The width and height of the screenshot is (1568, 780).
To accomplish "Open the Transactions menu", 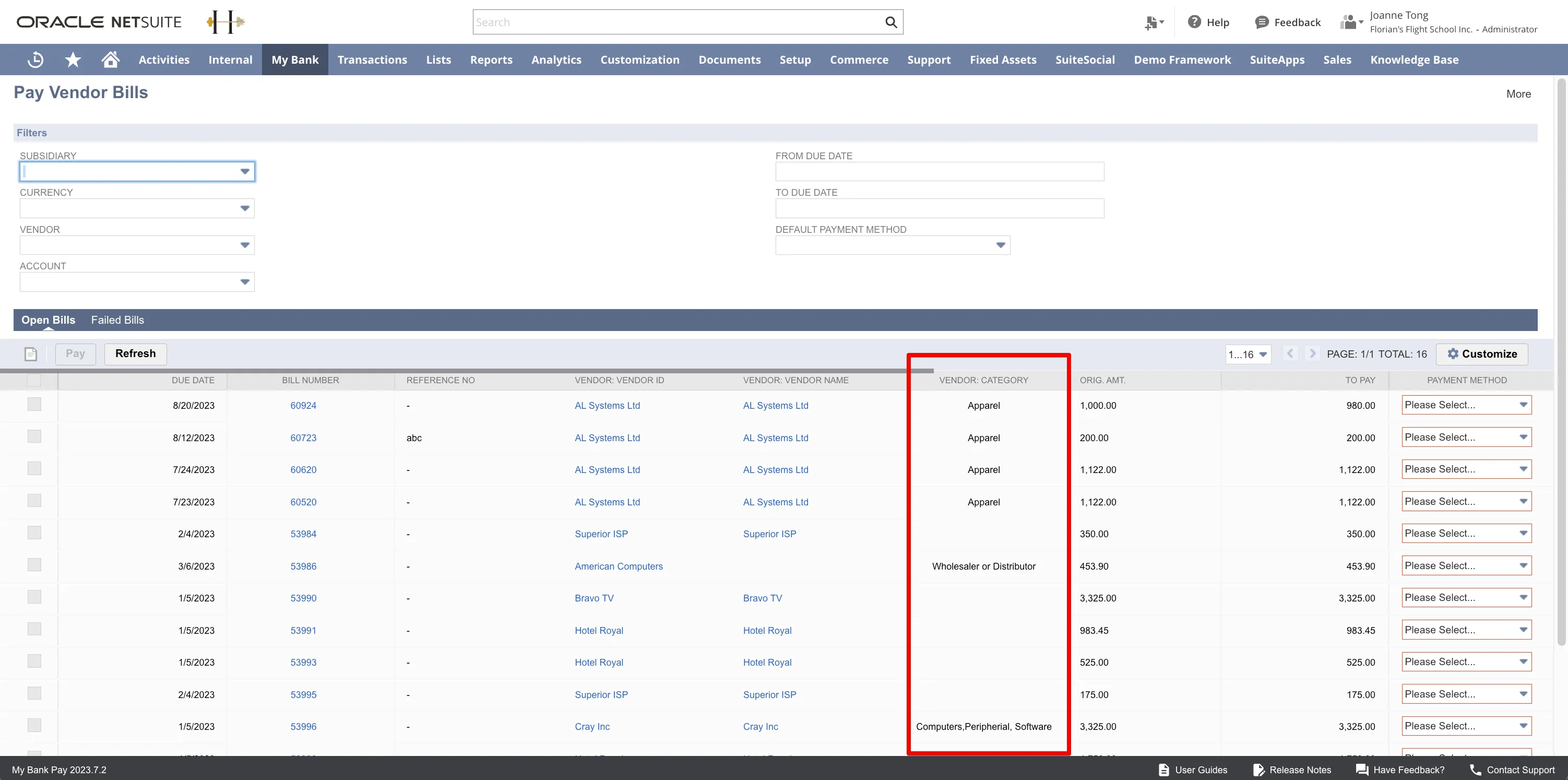I will (372, 60).
